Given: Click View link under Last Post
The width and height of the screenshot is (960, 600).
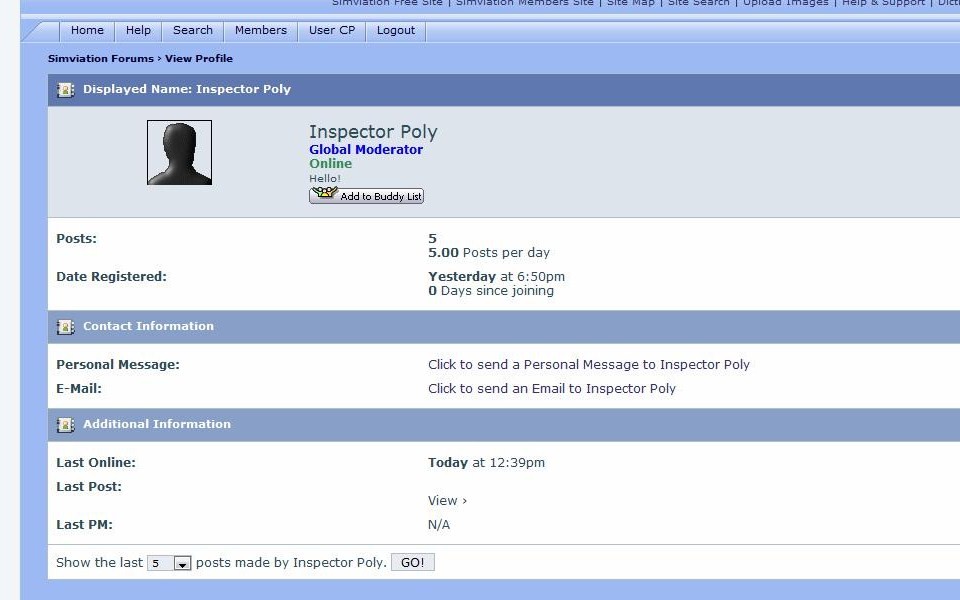Looking at the screenshot, I should point(446,501).
